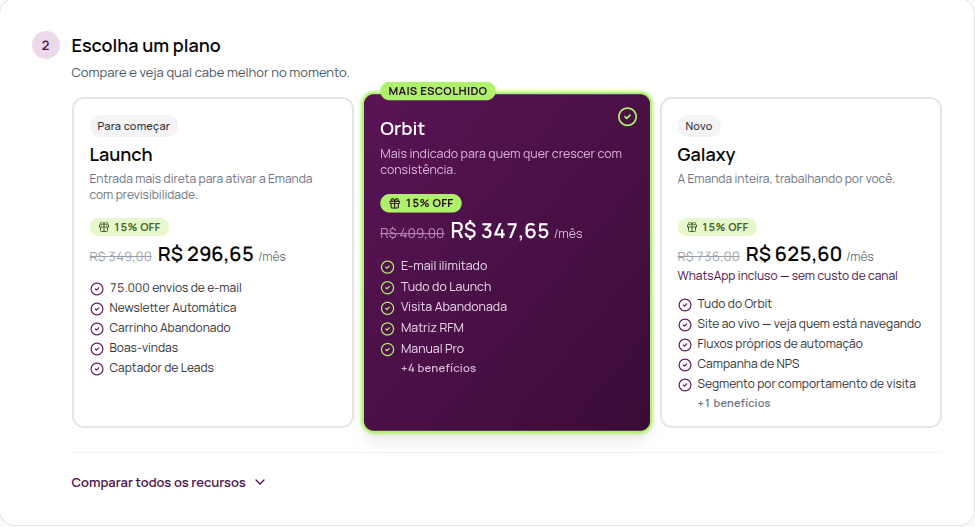Click 'Newsletter Automática' feature text
The width and height of the screenshot is (975, 527).
(173, 308)
